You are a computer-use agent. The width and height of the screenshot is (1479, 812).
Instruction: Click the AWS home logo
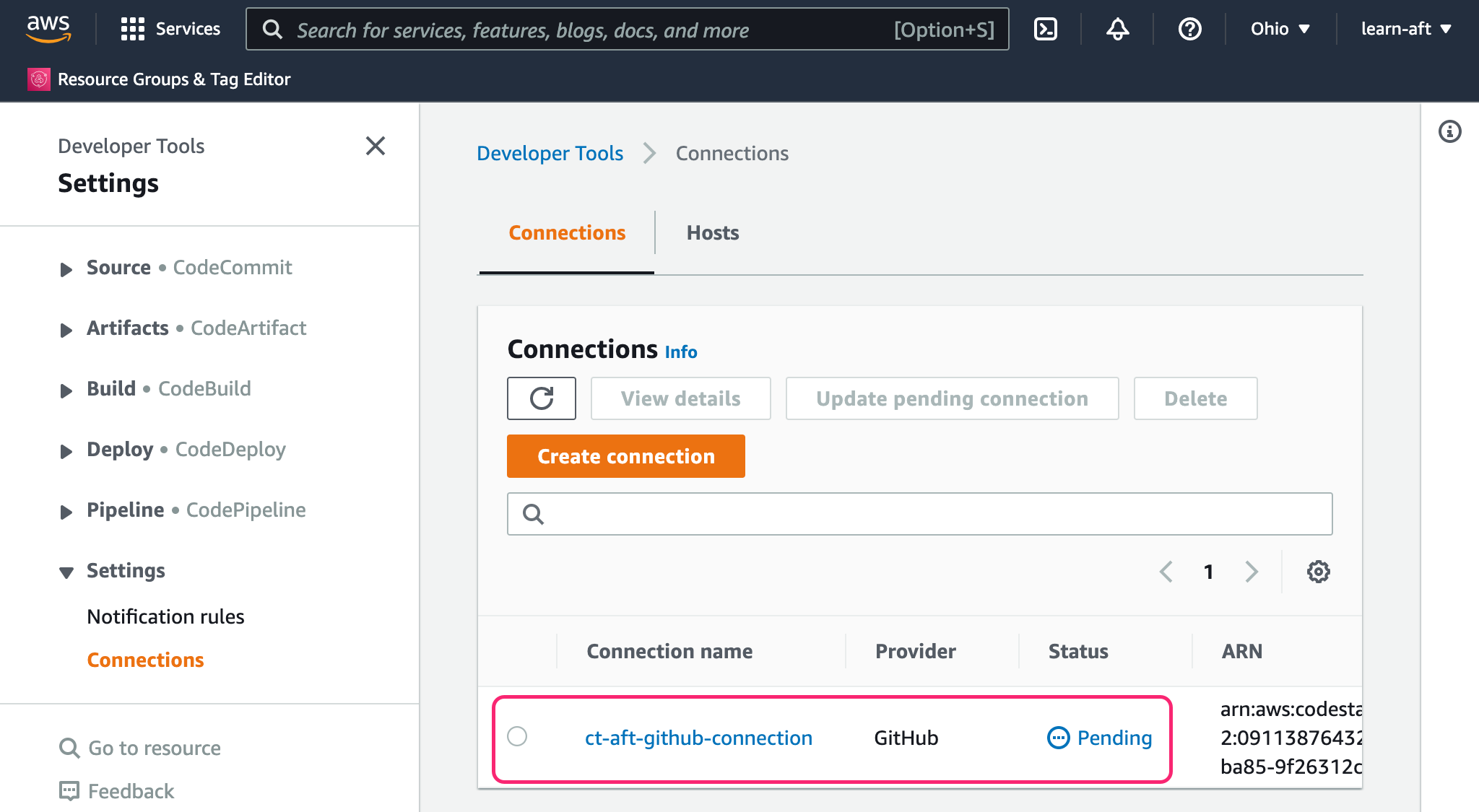click(48, 29)
